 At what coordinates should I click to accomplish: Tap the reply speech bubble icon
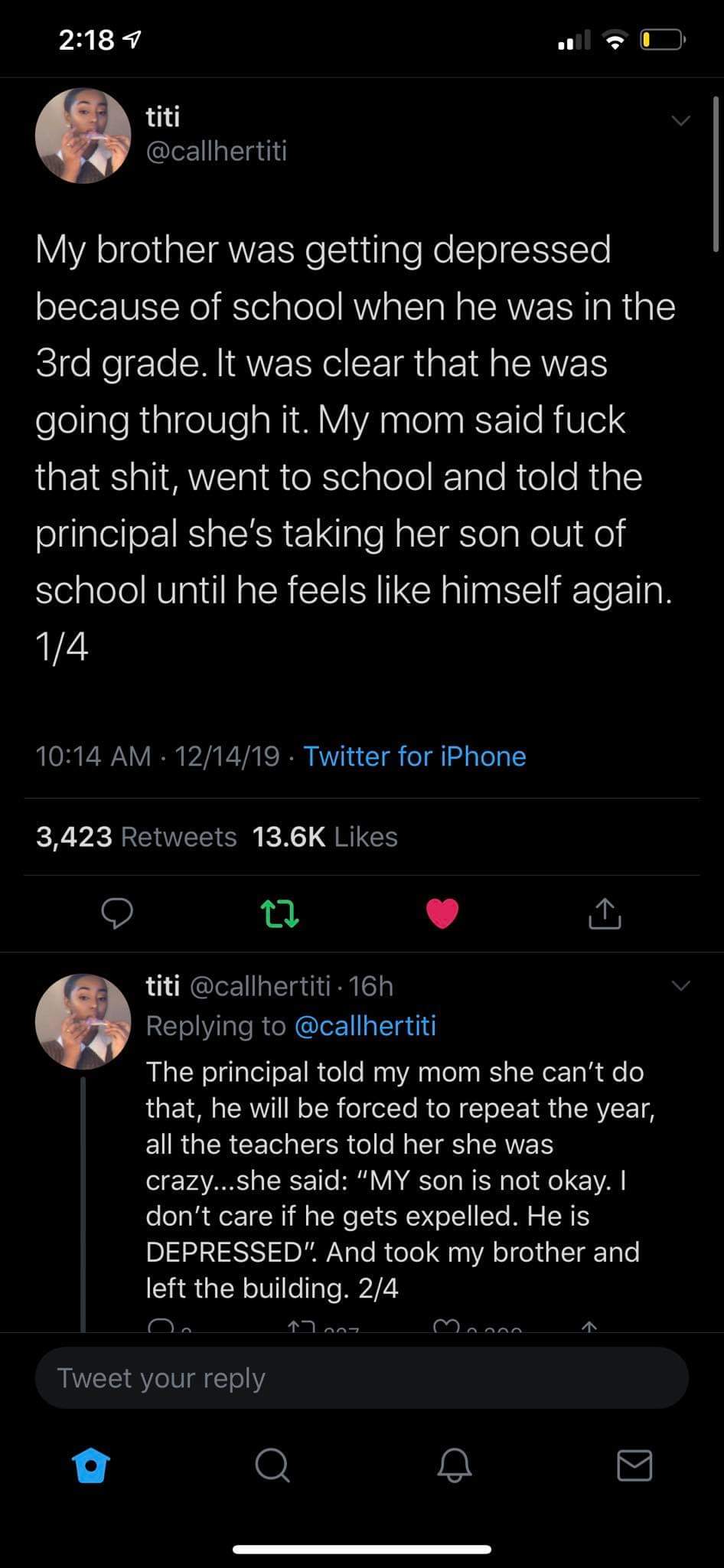(x=116, y=913)
